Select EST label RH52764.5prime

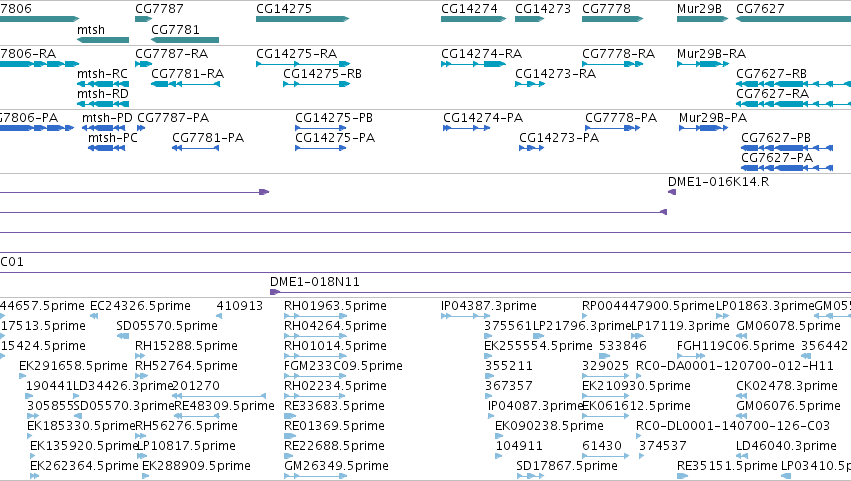click(x=186, y=366)
